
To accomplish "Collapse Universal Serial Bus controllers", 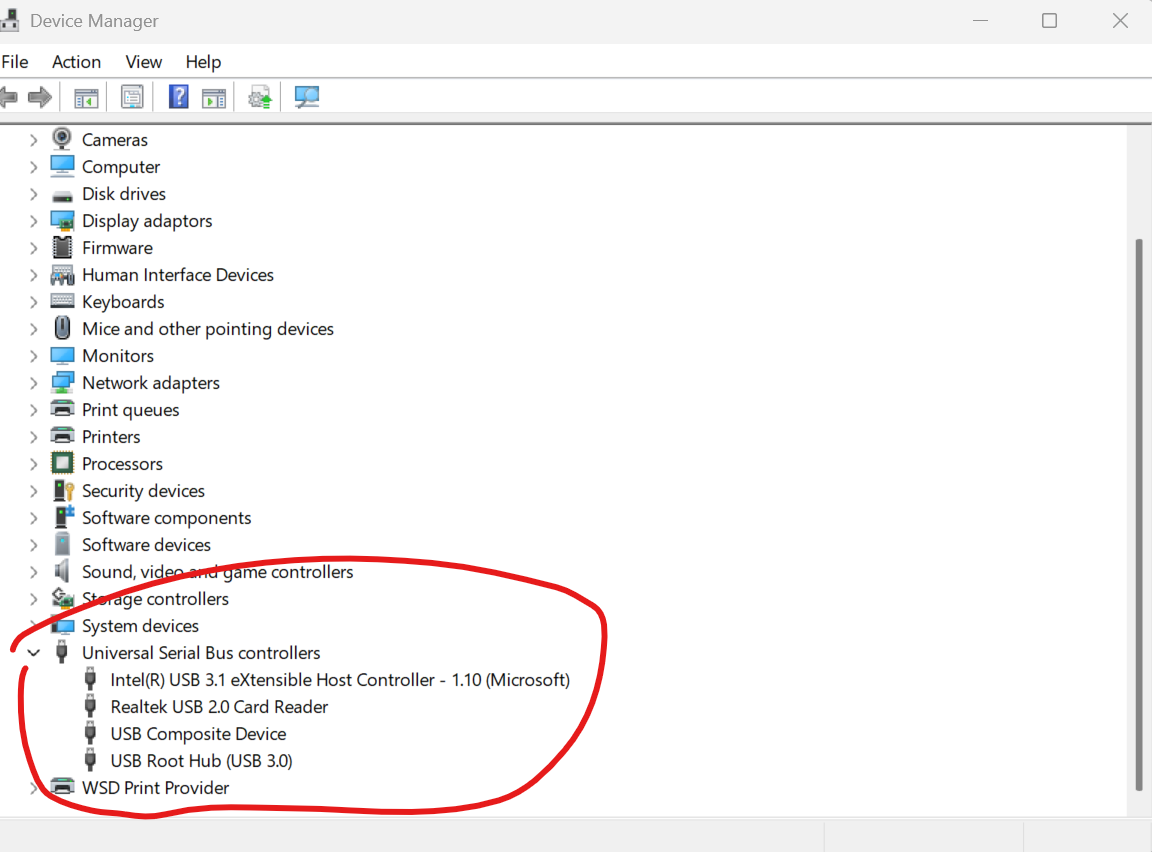I will click(33, 652).
